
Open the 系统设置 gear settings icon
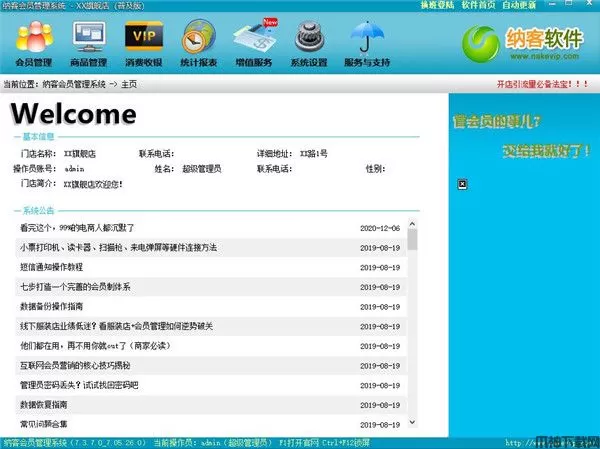pyautogui.click(x=309, y=43)
